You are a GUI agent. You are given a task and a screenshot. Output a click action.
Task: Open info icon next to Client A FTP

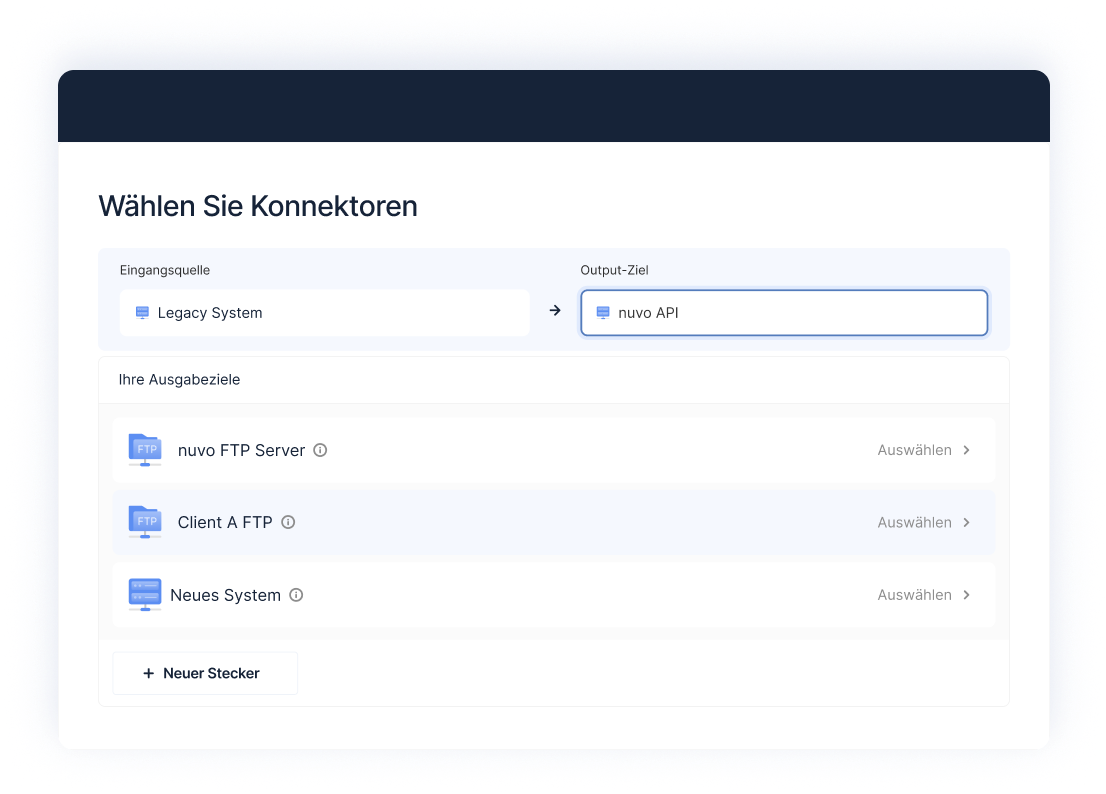coord(288,522)
